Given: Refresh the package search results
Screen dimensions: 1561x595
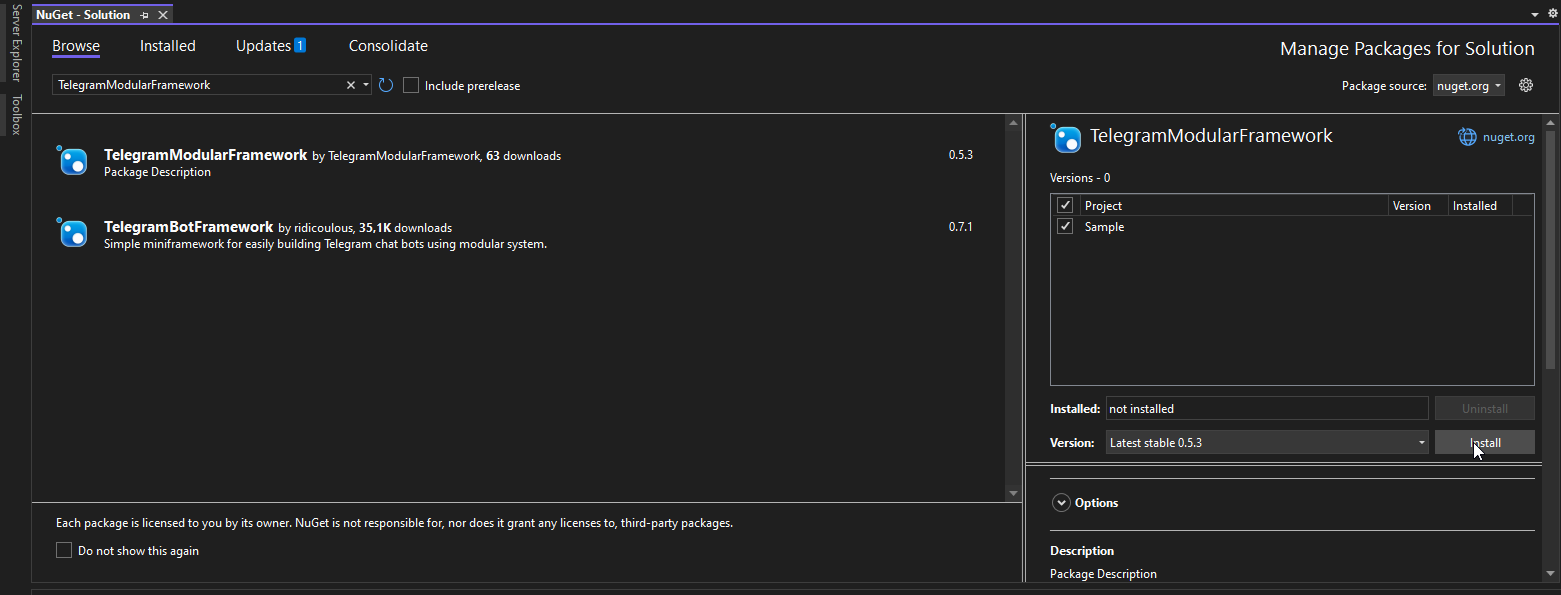Looking at the screenshot, I should coord(386,85).
